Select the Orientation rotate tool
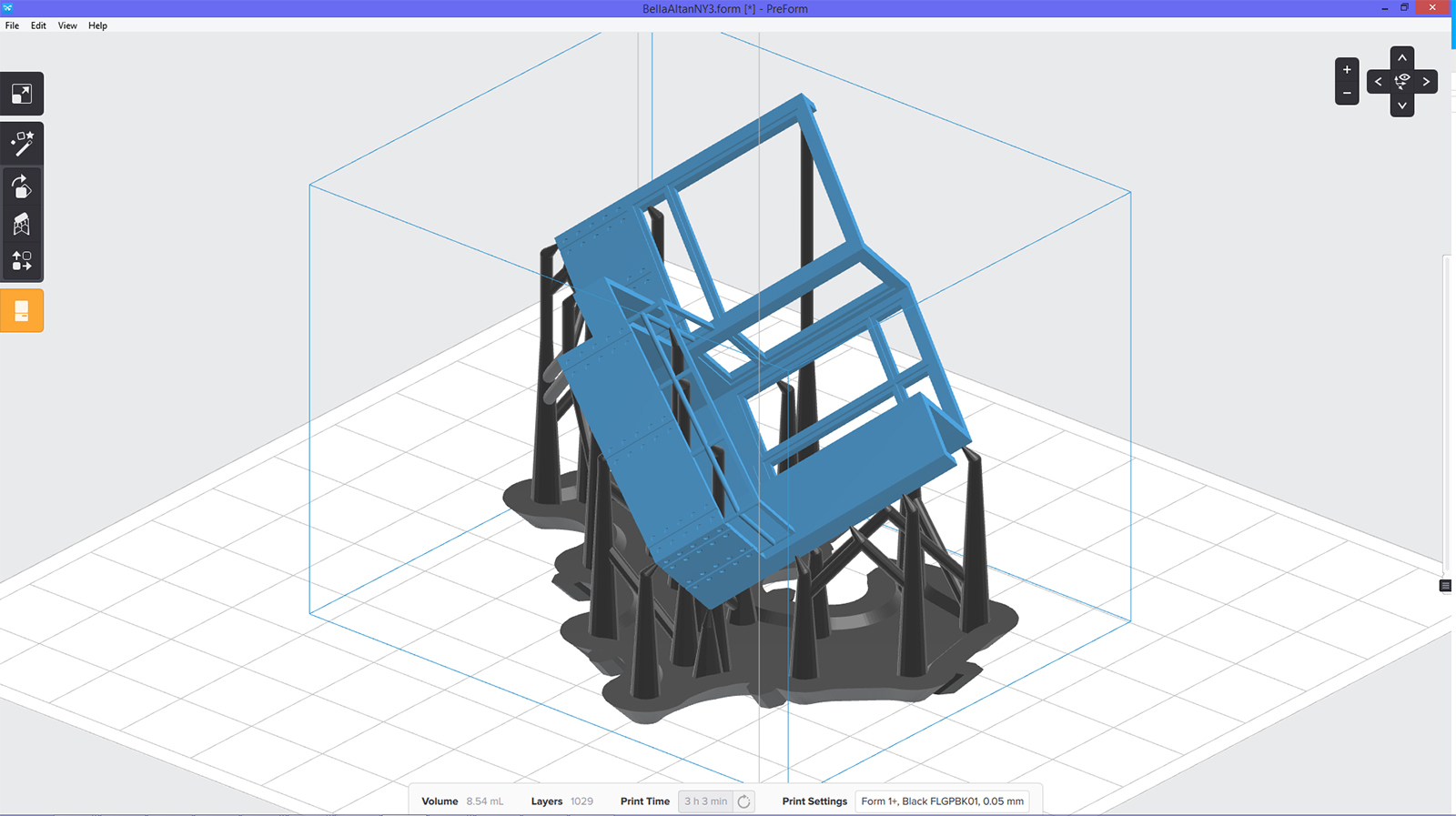 tap(22, 186)
